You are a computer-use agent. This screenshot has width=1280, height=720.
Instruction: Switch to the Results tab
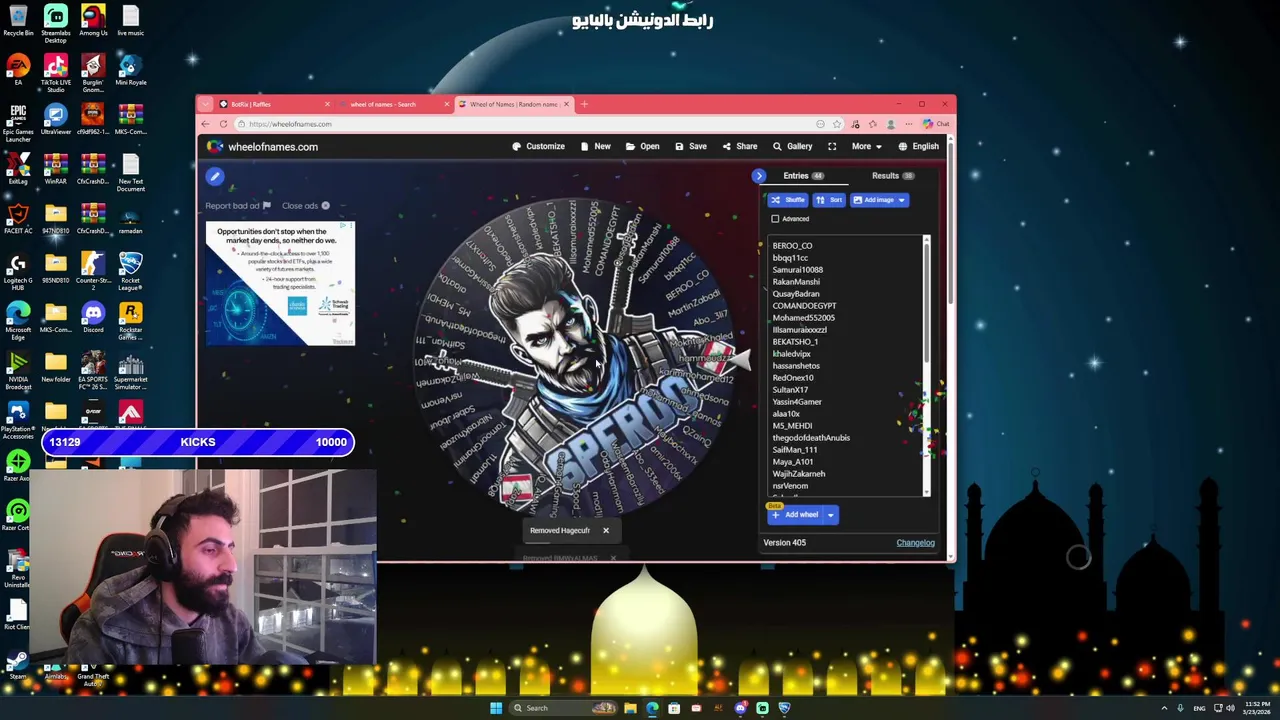892,176
